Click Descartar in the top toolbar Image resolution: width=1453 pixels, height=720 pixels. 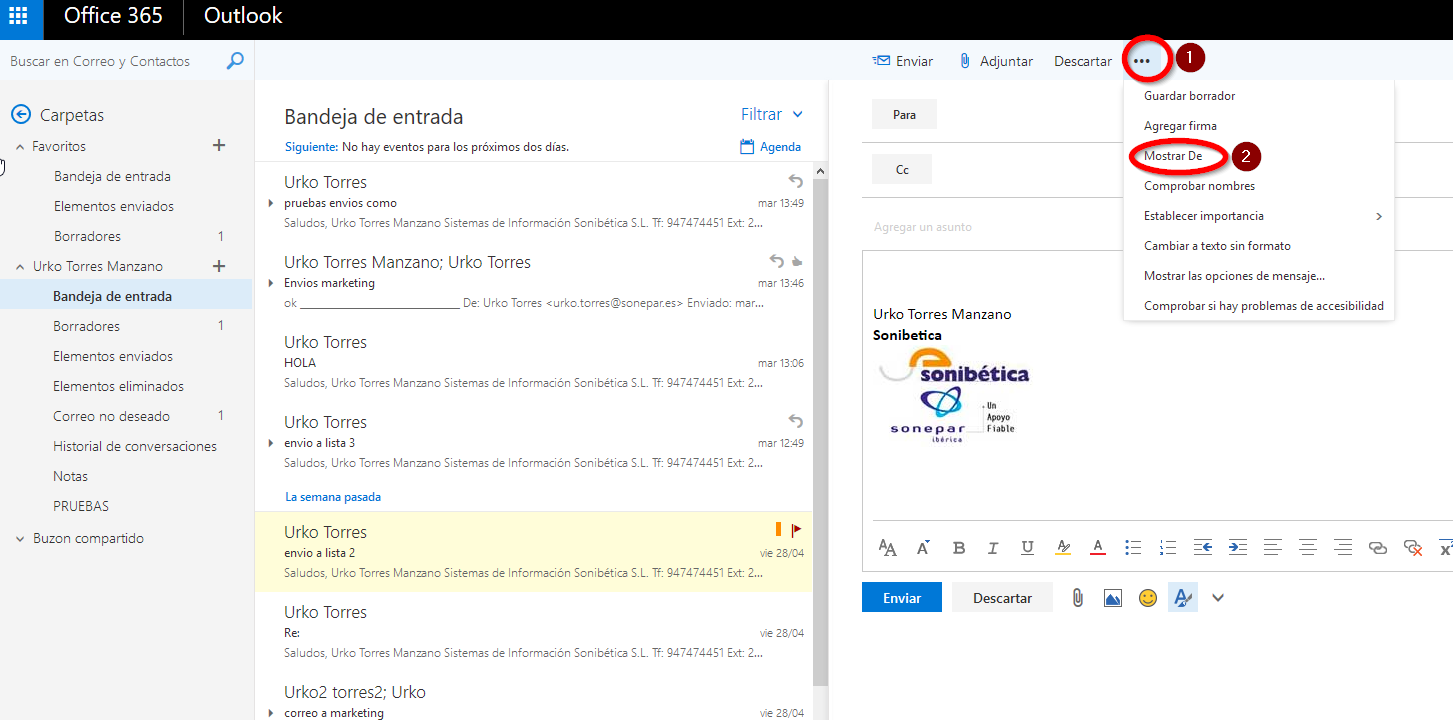[1083, 61]
